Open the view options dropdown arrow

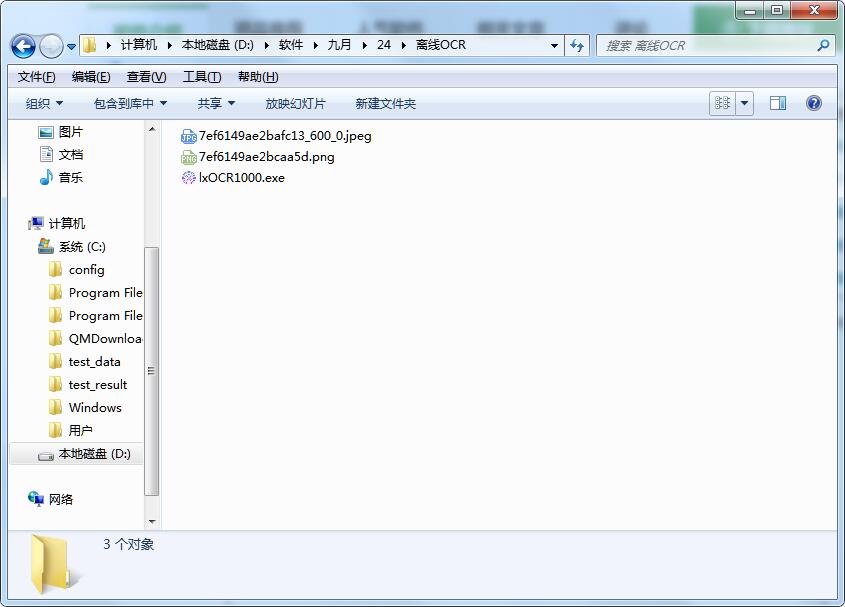744,103
